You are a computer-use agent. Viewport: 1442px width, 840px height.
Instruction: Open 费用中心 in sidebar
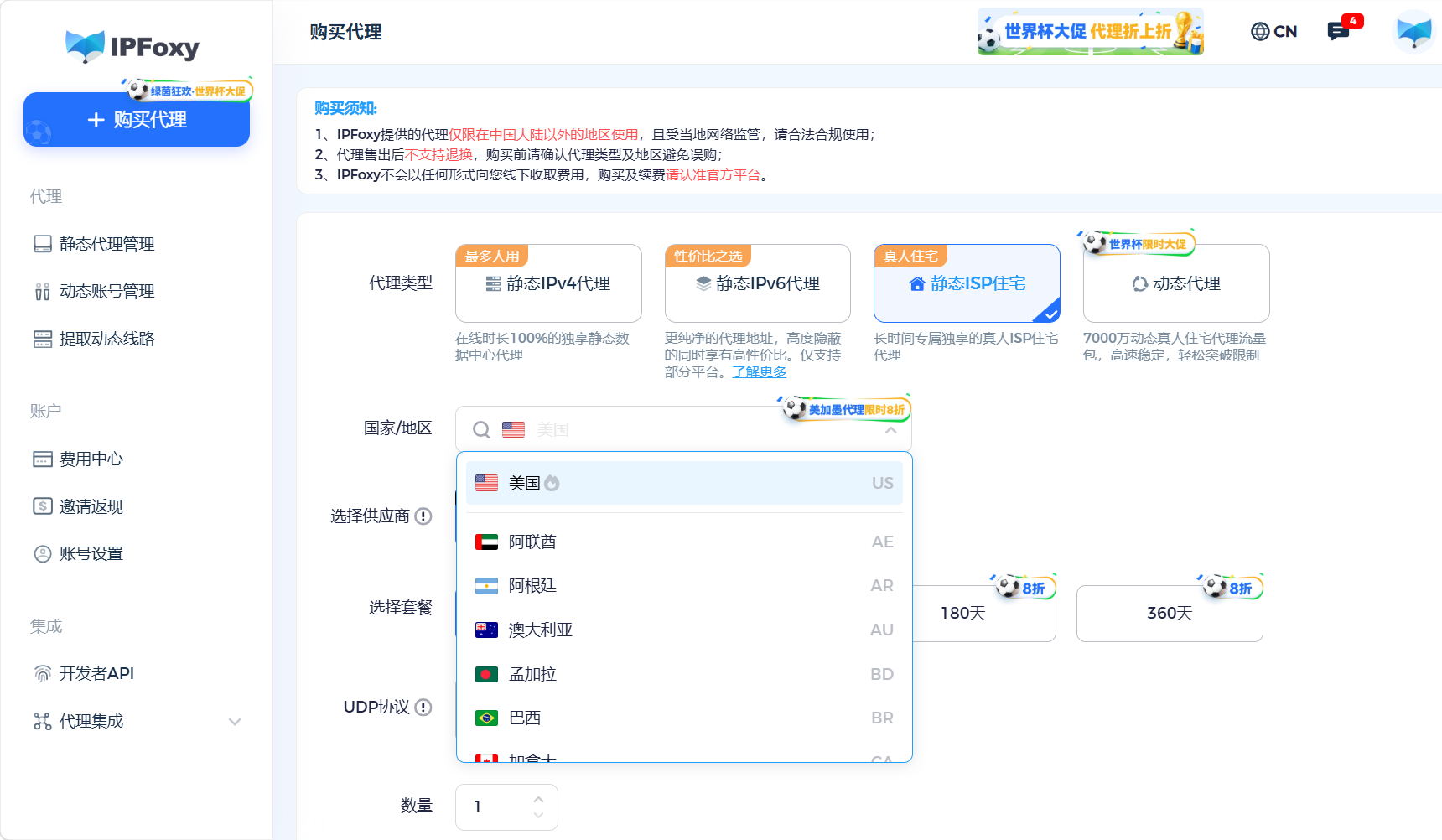pos(91,459)
